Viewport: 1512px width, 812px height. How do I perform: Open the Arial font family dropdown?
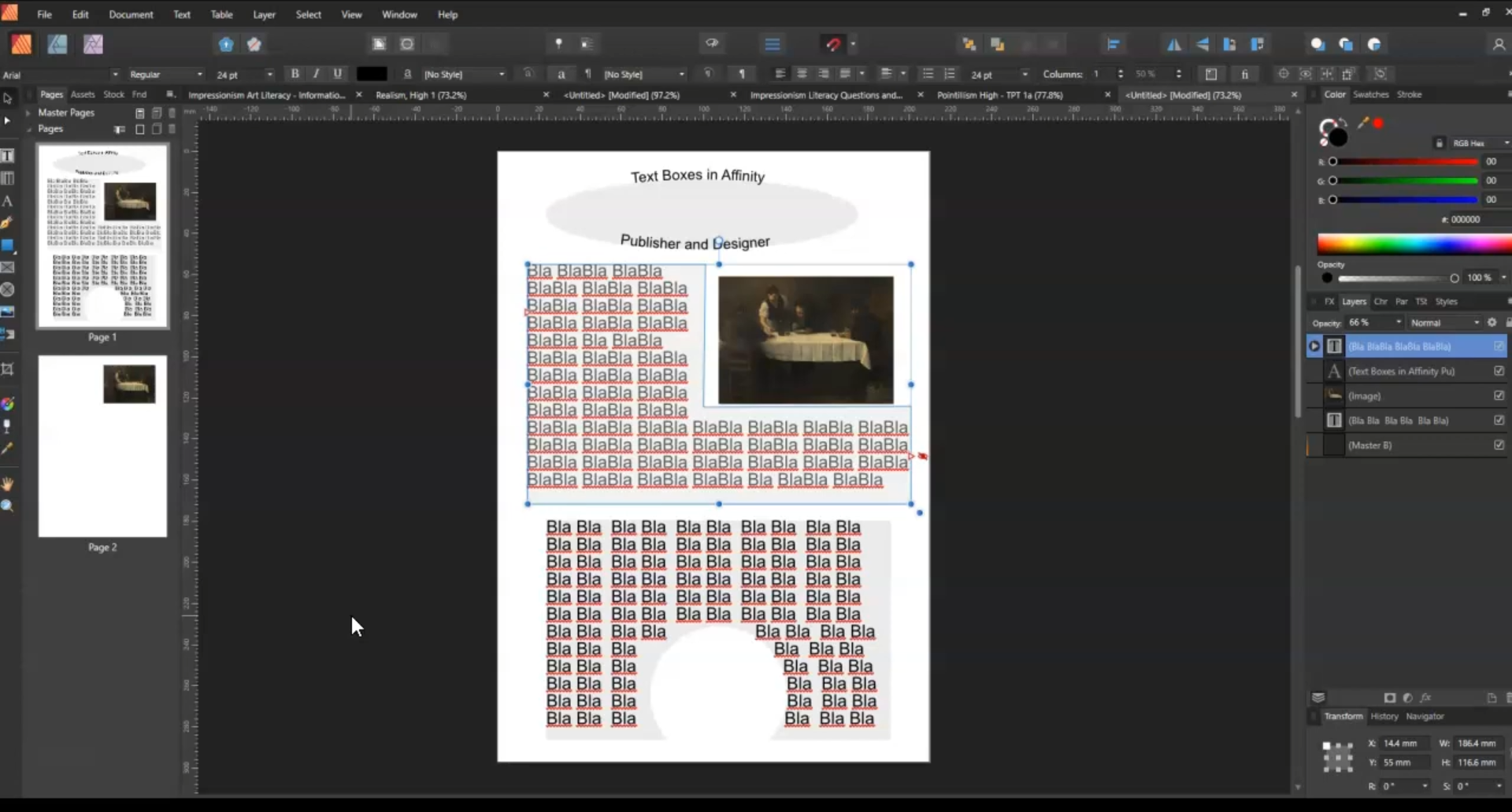[x=115, y=75]
